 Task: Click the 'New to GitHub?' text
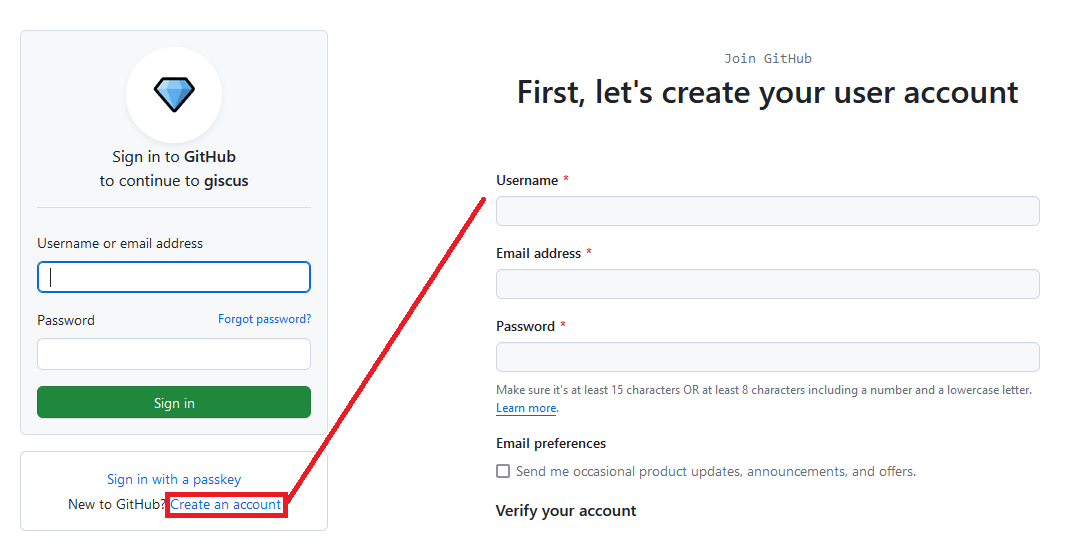(116, 504)
